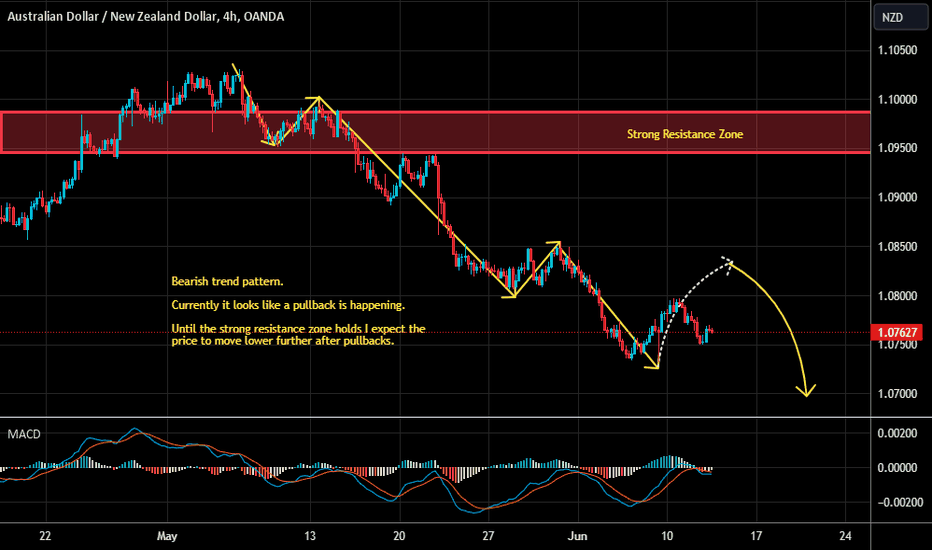
Task: Click date label 27 on time axis
Action: tap(488, 536)
